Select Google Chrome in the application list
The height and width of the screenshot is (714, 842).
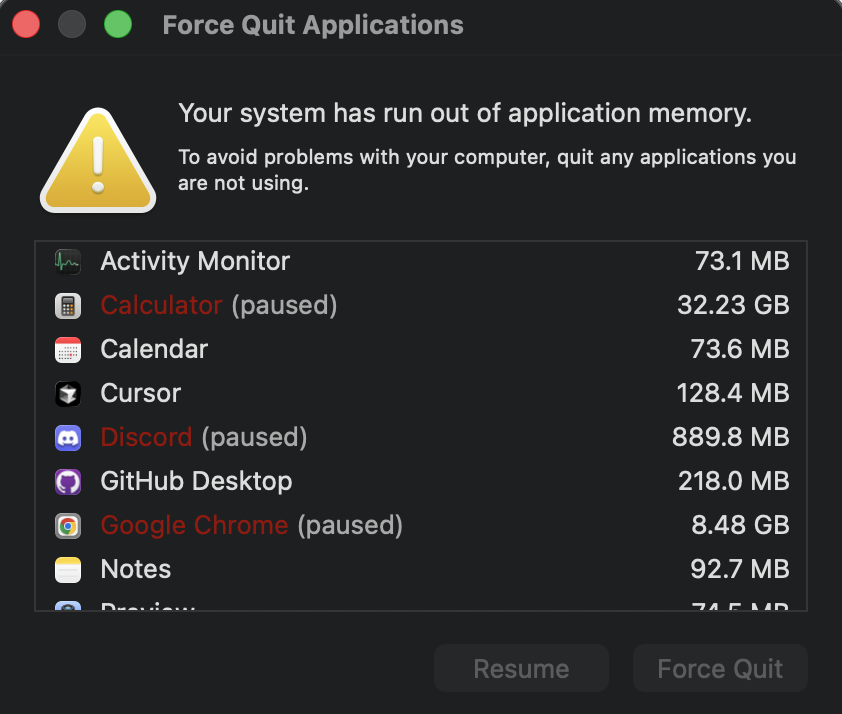coord(194,525)
